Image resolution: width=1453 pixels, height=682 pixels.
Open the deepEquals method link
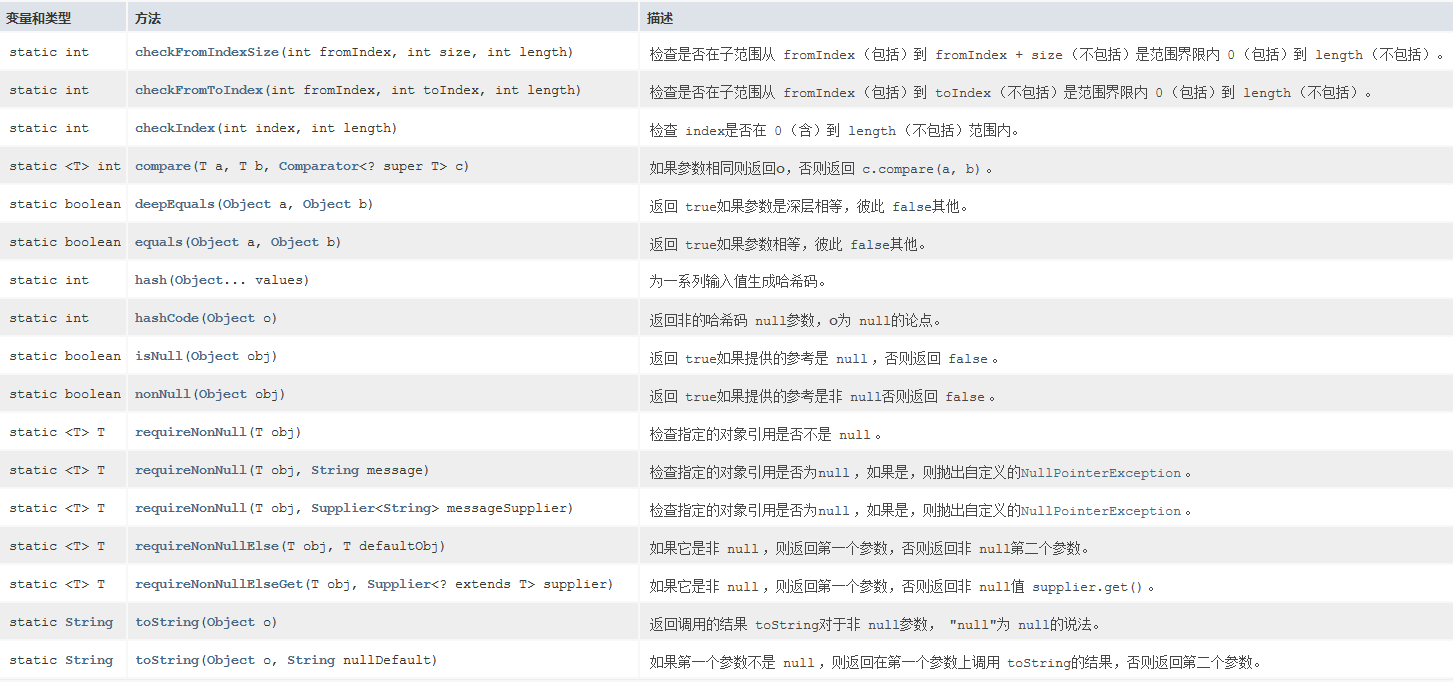(x=173, y=204)
